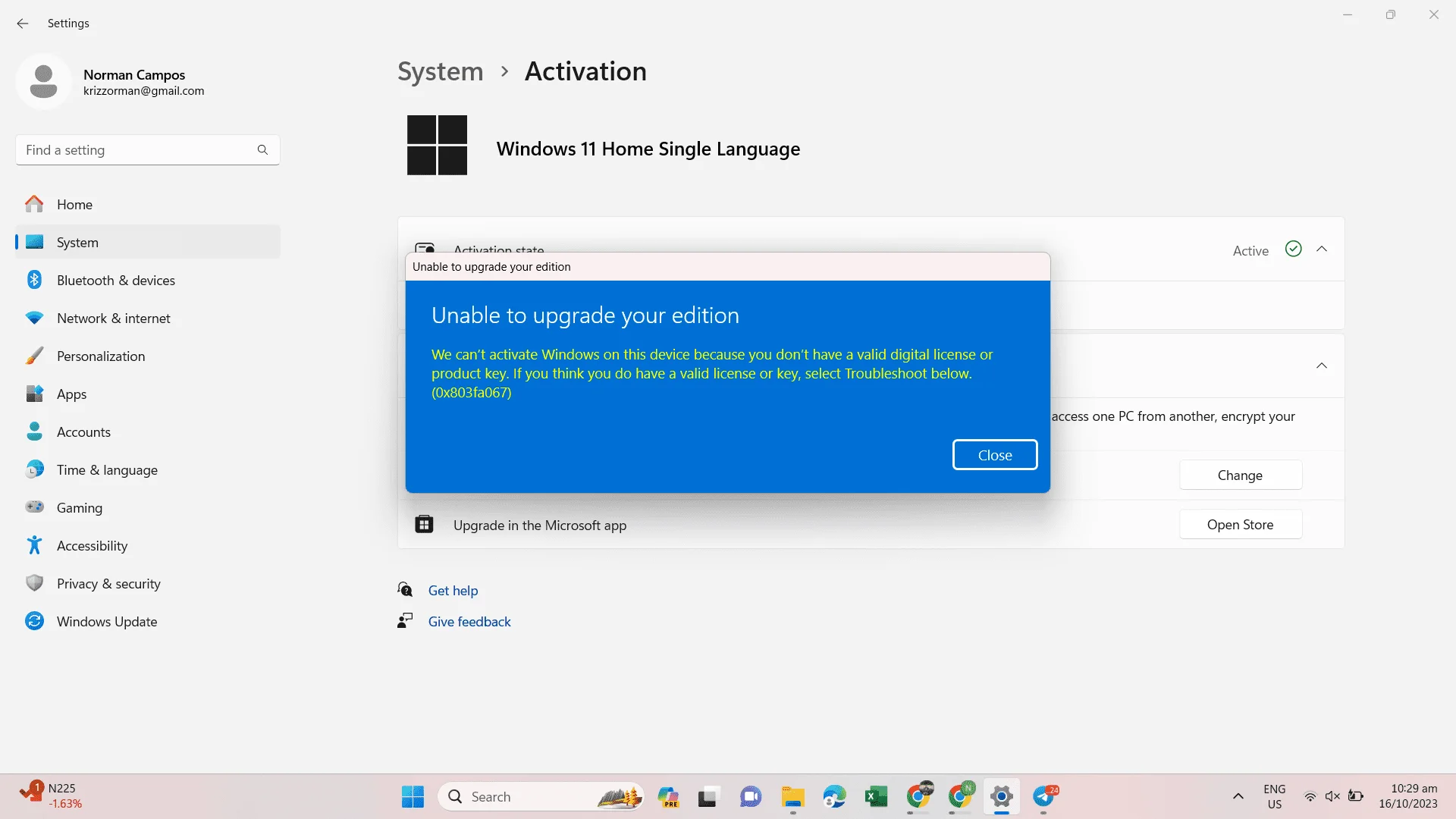
Task: Open File Explorer from the taskbar
Action: tap(793, 797)
